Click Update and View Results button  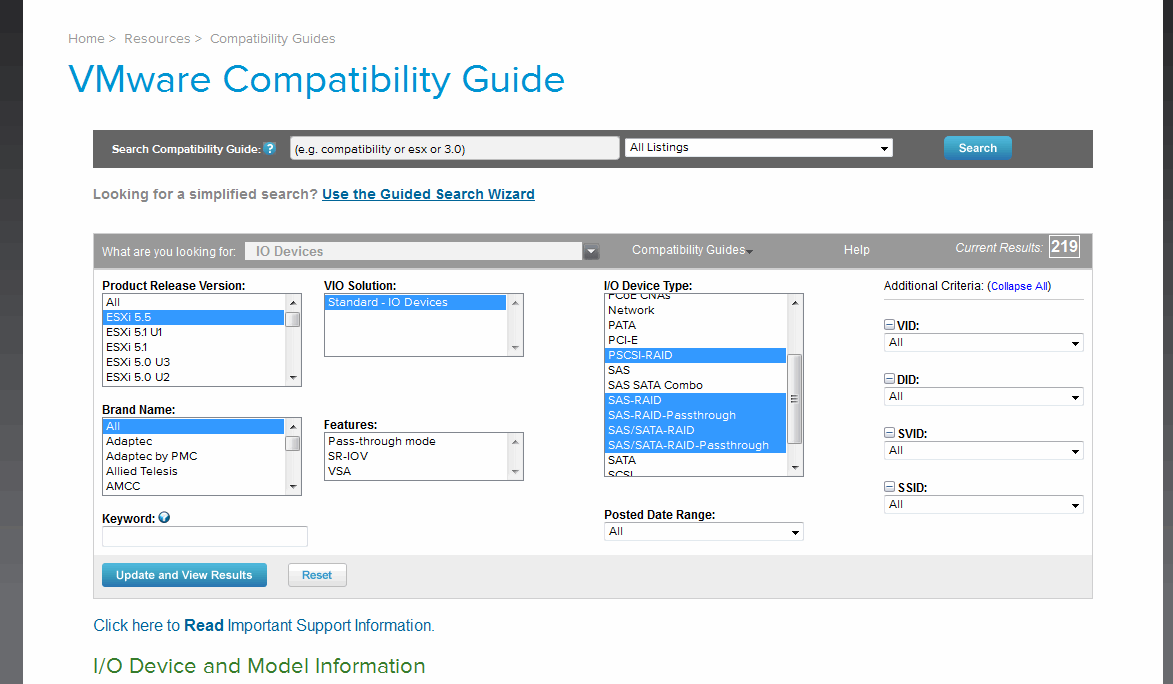(184, 575)
